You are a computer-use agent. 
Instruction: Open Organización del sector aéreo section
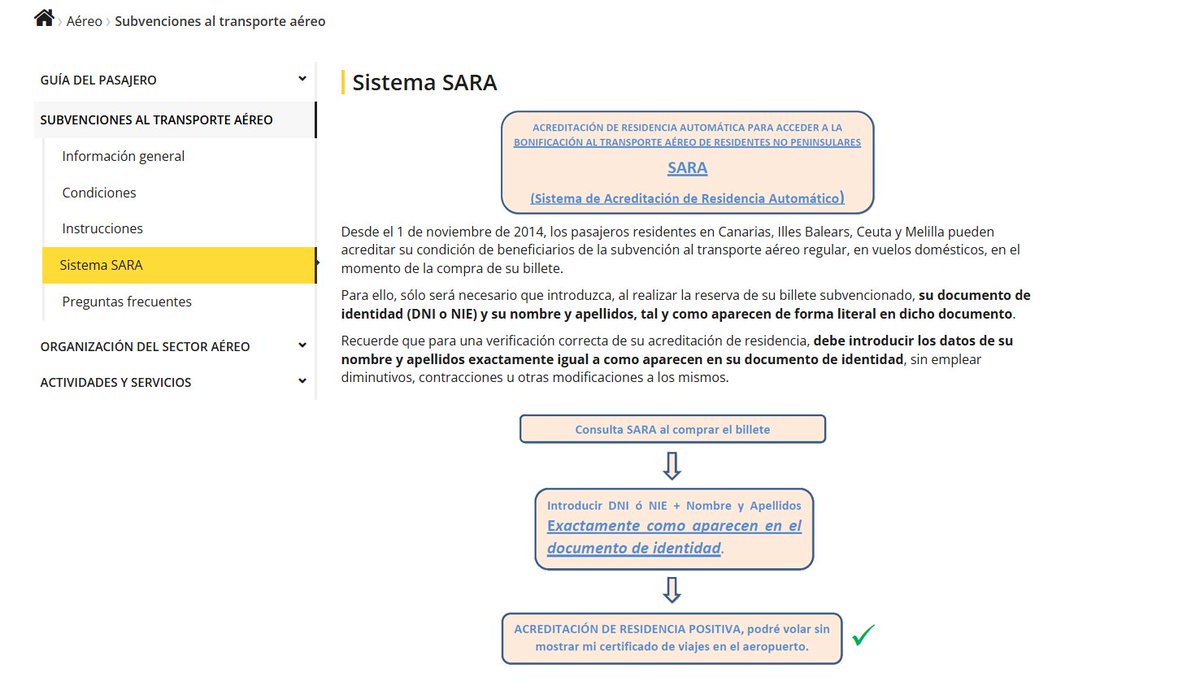145,347
